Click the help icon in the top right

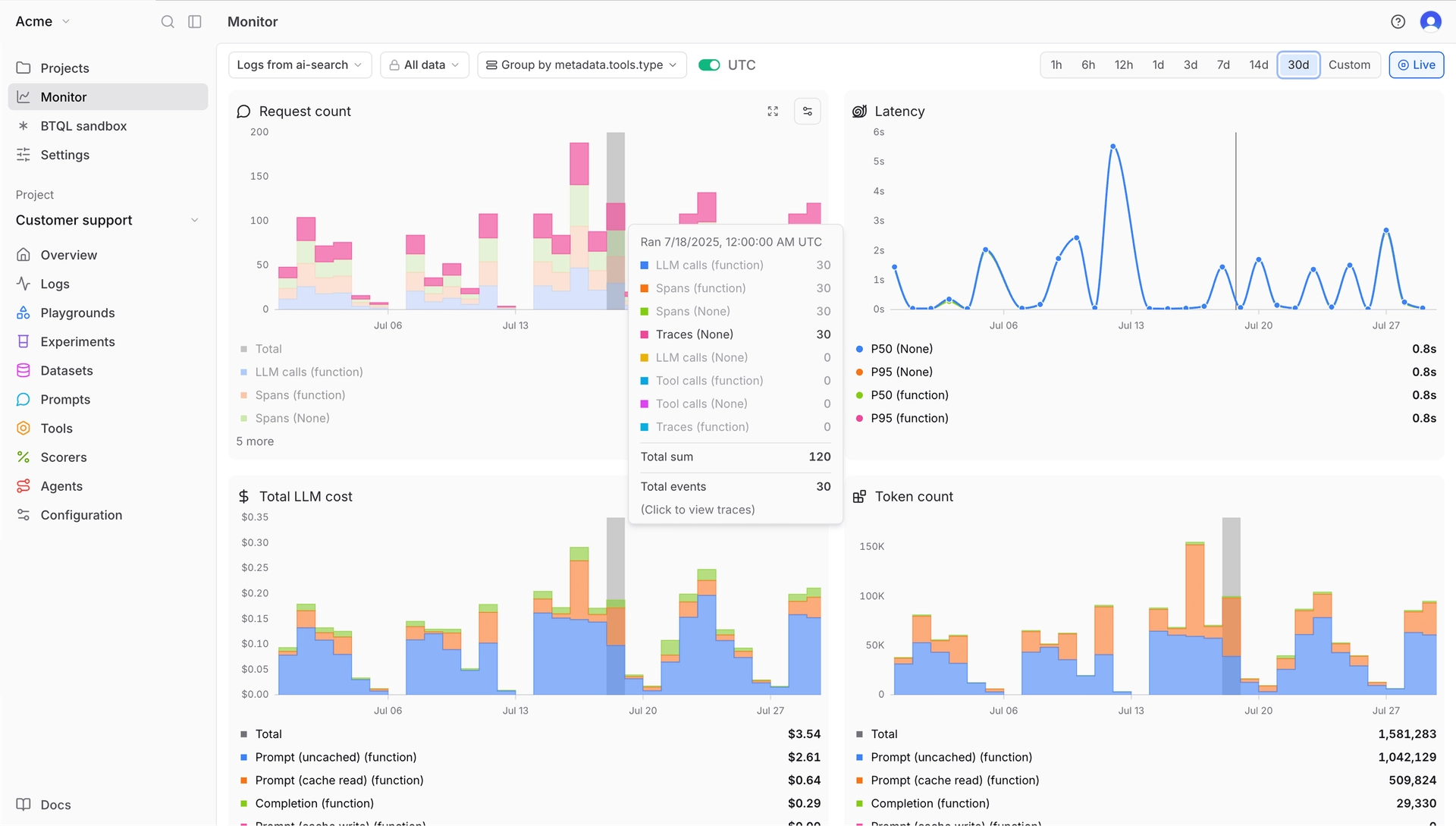pos(1398,21)
